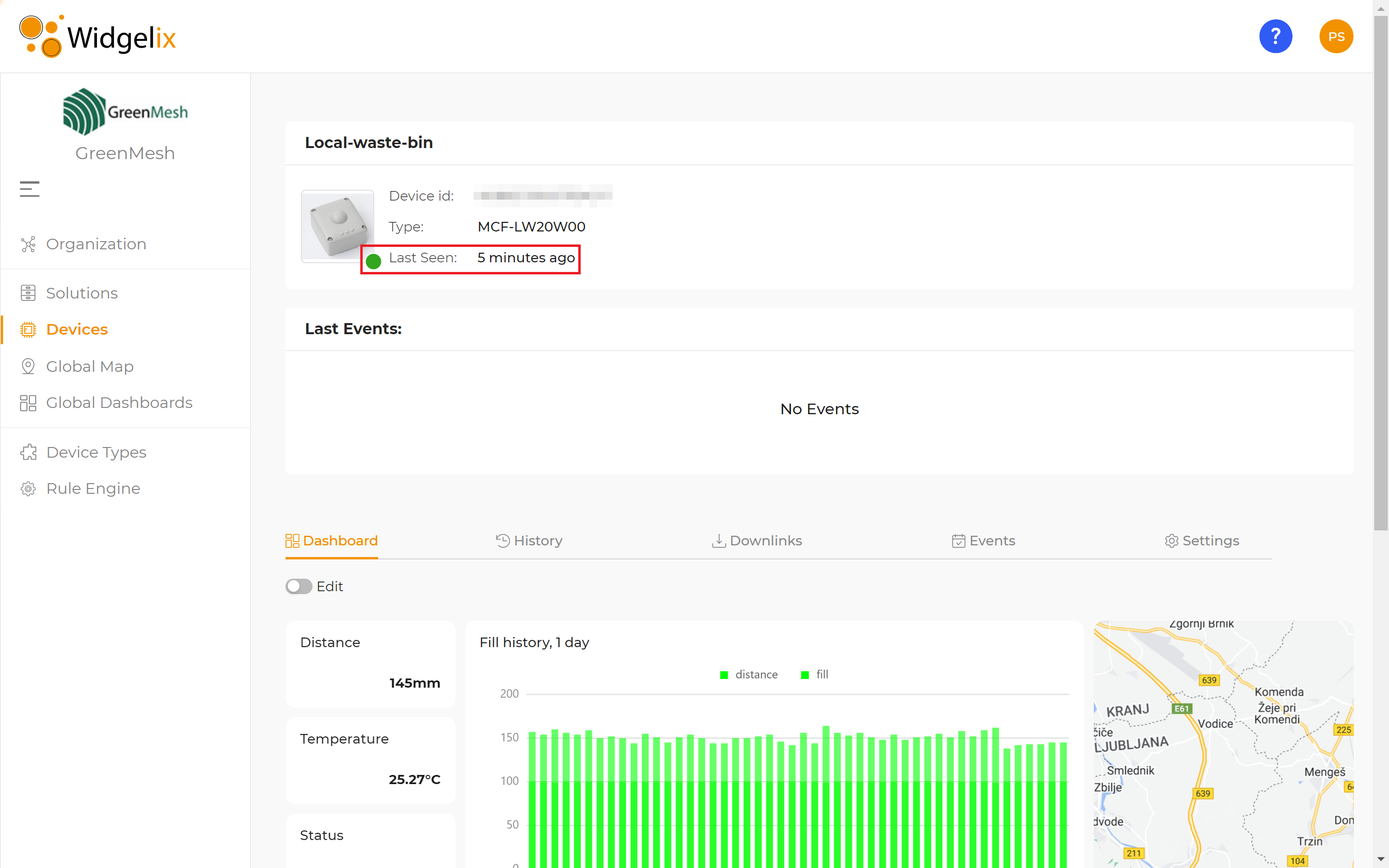
Task: Click the Solutions sidebar icon
Action: [28, 293]
